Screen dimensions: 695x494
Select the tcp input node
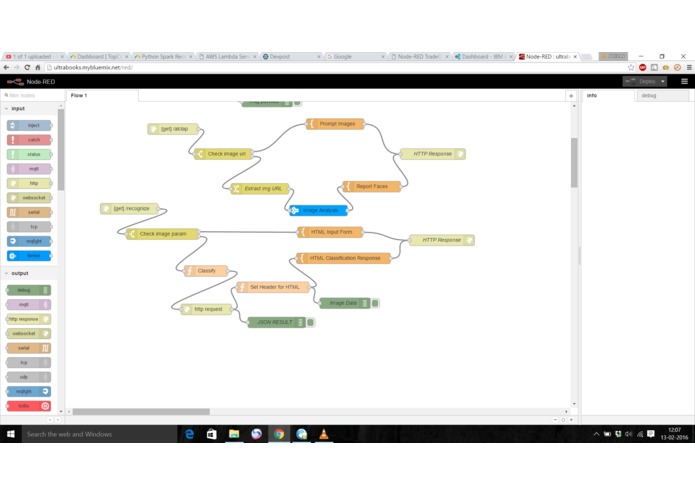pyautogui.click(x=29, y=227)
